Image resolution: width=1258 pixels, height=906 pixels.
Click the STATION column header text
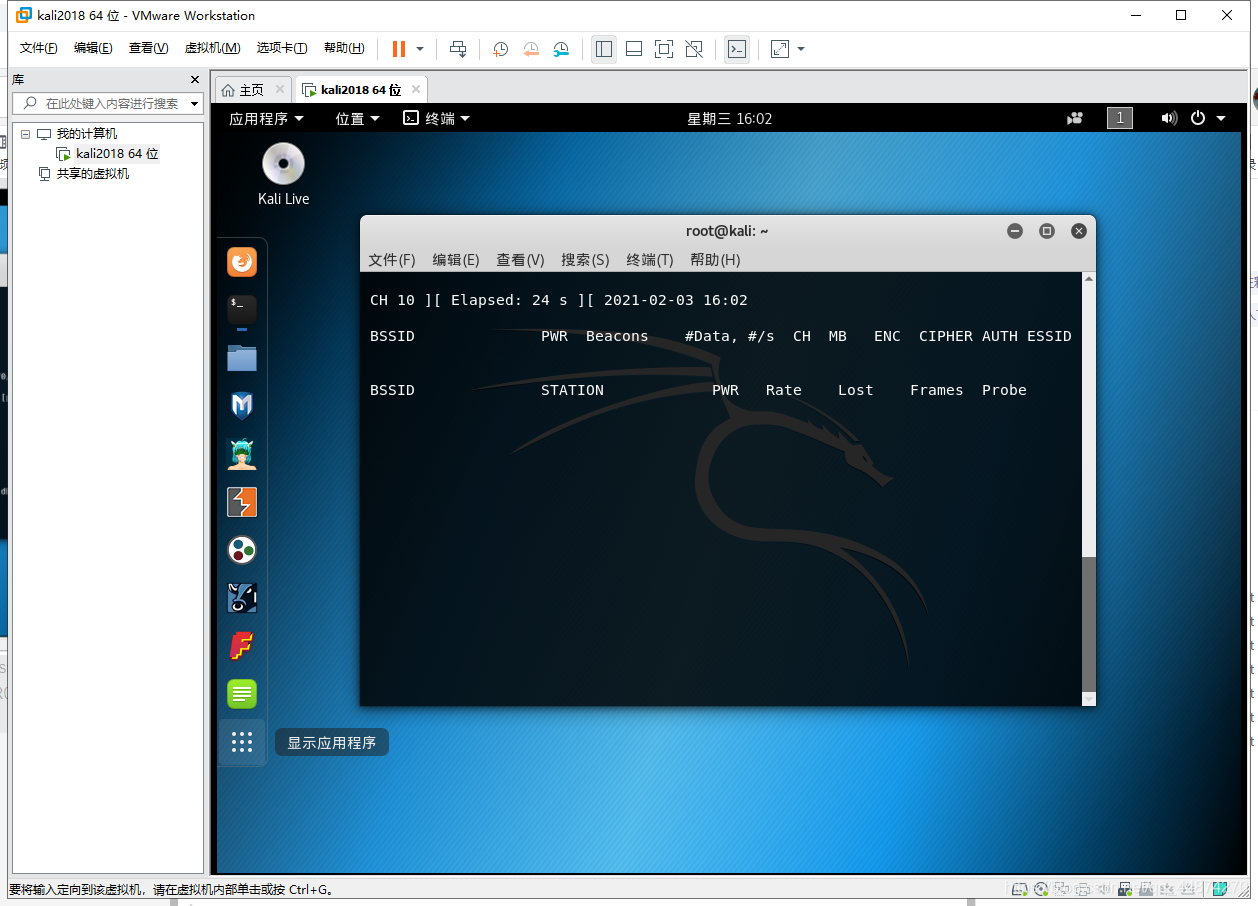click(572, 390)
